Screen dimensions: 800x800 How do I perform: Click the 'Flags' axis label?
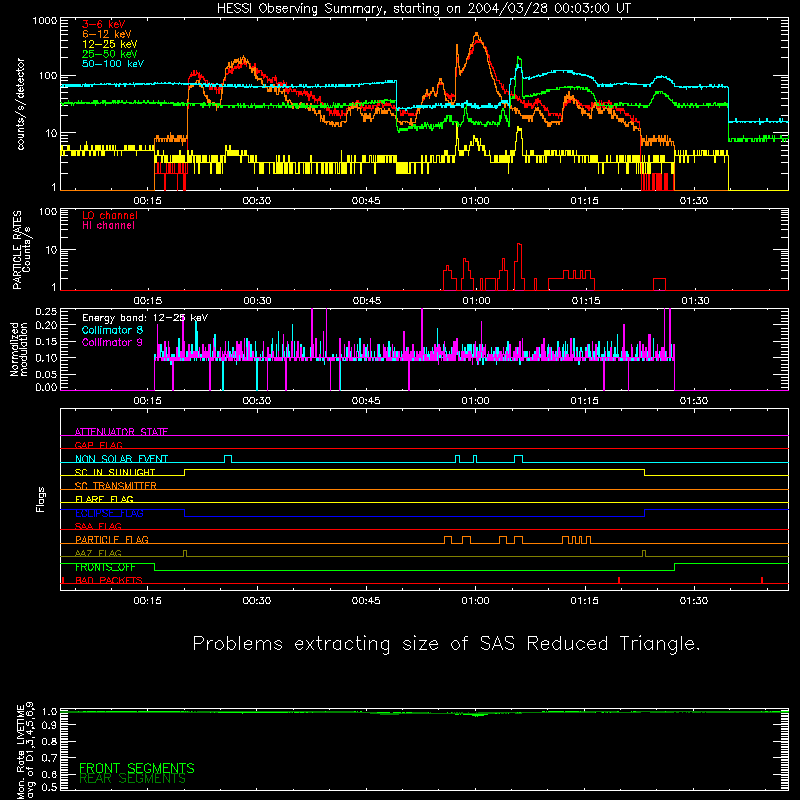(41, 499)
